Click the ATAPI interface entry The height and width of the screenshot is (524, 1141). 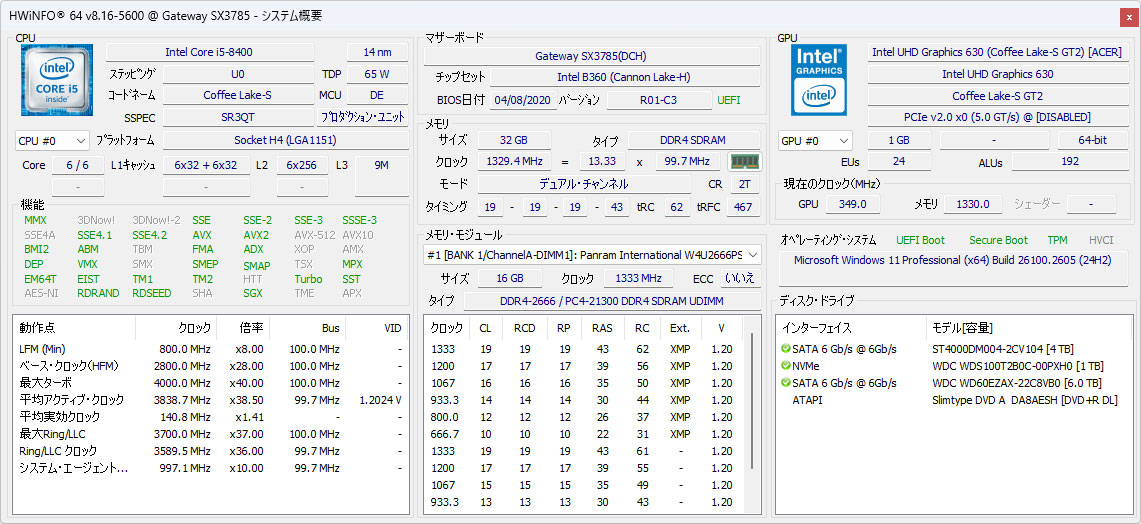click(x=808, y=400)
